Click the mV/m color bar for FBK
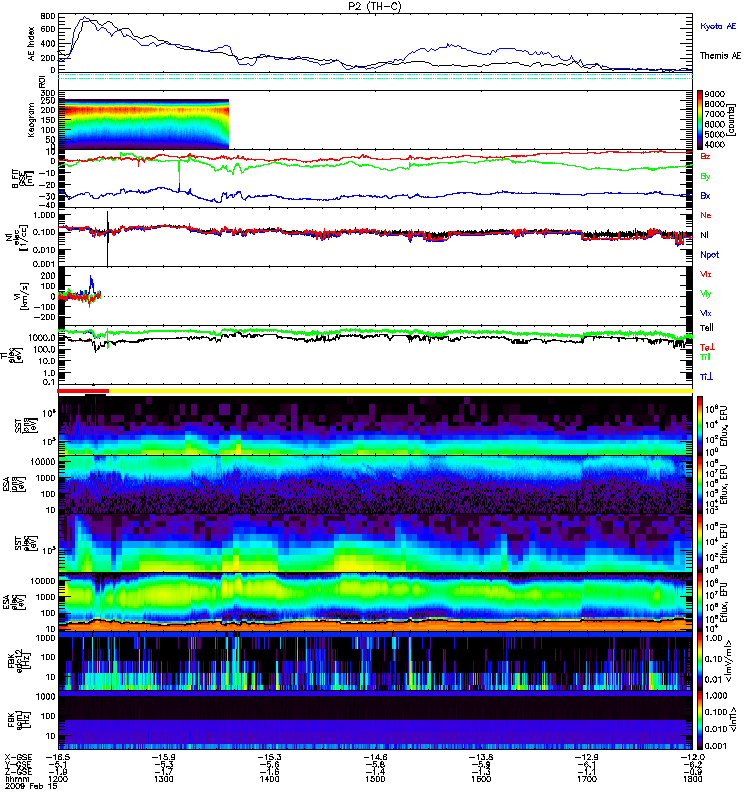This screenshot has height=800, width=750. pos(699,662)
